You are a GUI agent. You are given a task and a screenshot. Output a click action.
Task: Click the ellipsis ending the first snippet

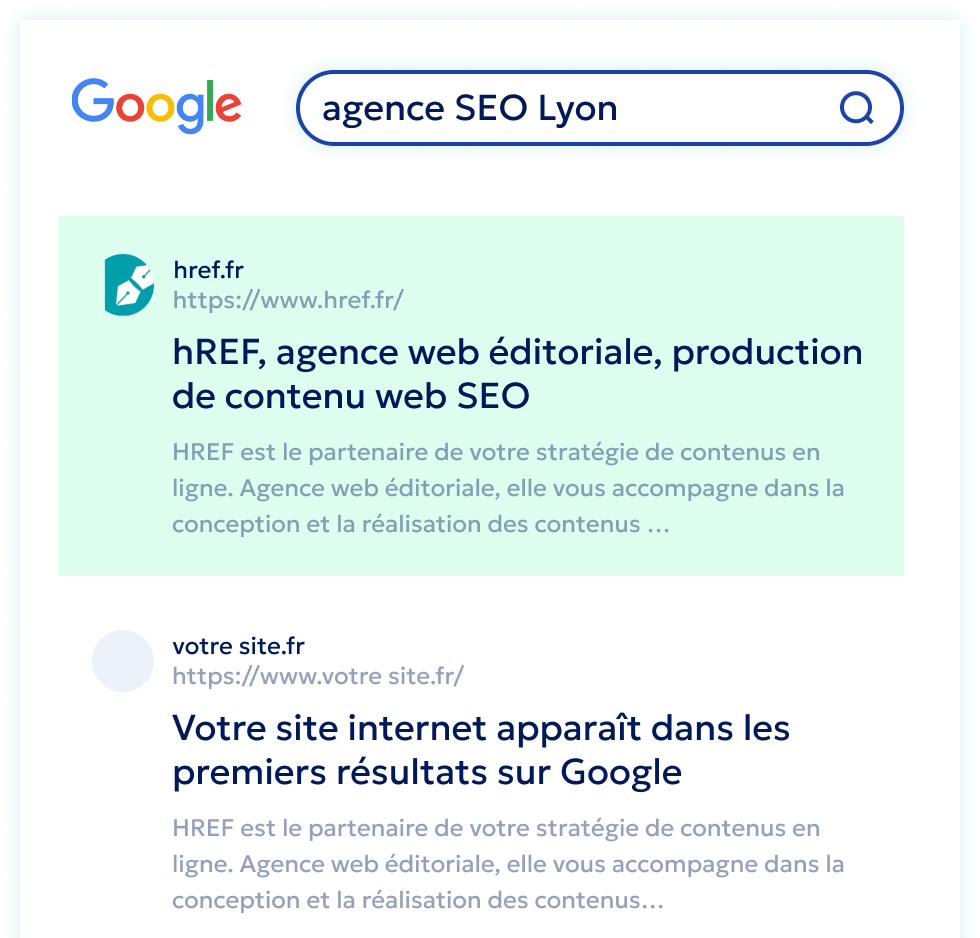[658, 526]
